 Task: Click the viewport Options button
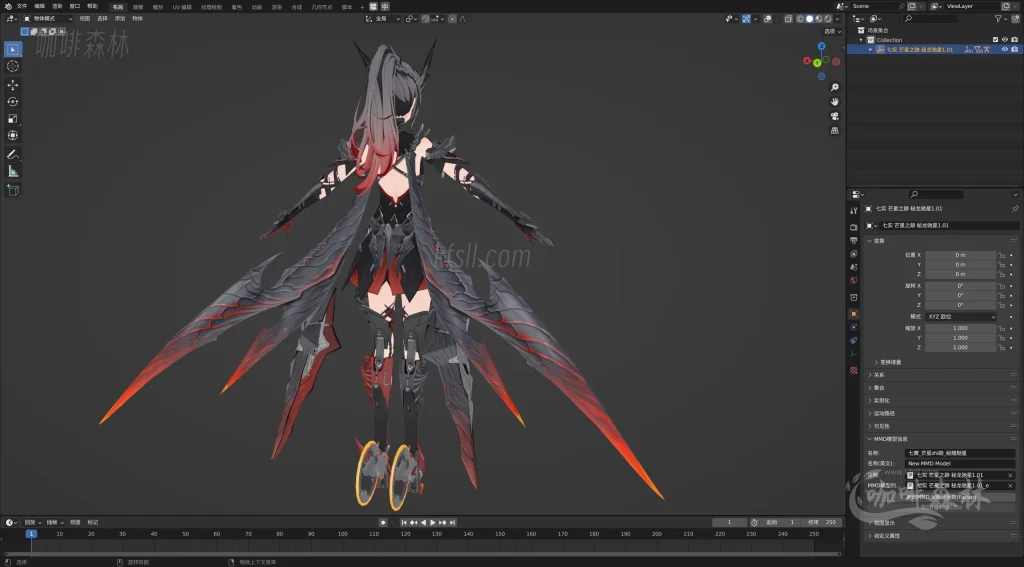(x=832, y=31)
